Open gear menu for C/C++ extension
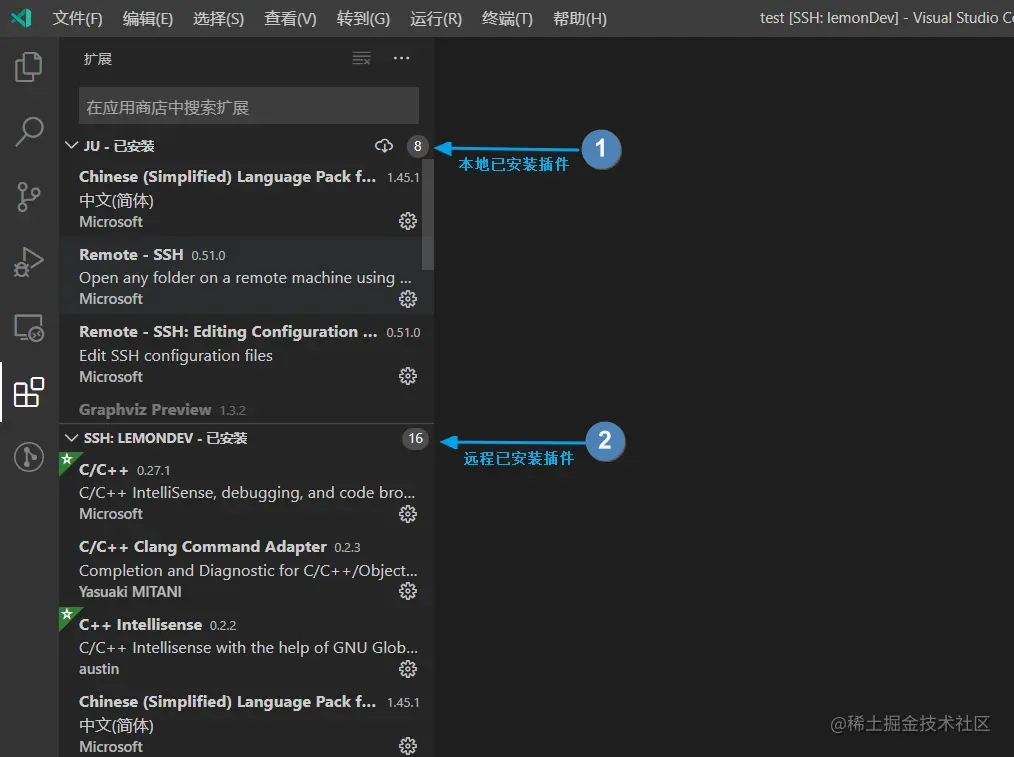 click(x=407, y=514)
